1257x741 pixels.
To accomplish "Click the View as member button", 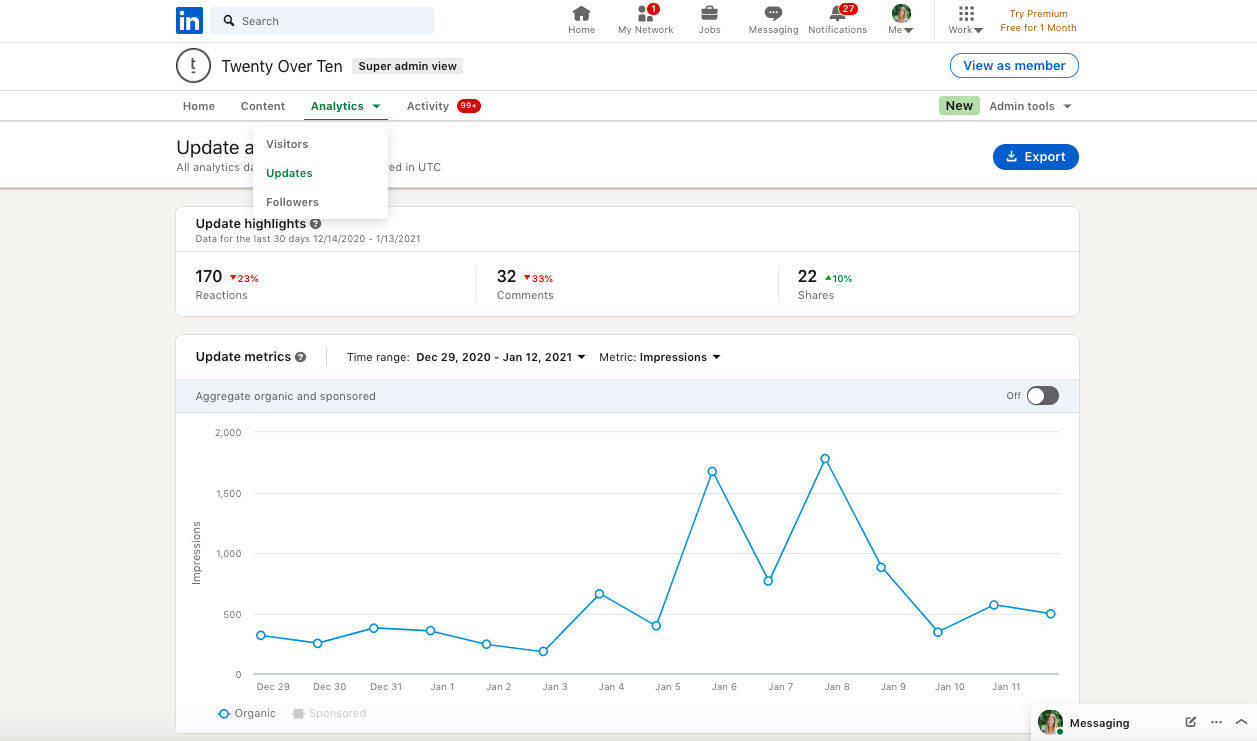I will (1014, 66).
